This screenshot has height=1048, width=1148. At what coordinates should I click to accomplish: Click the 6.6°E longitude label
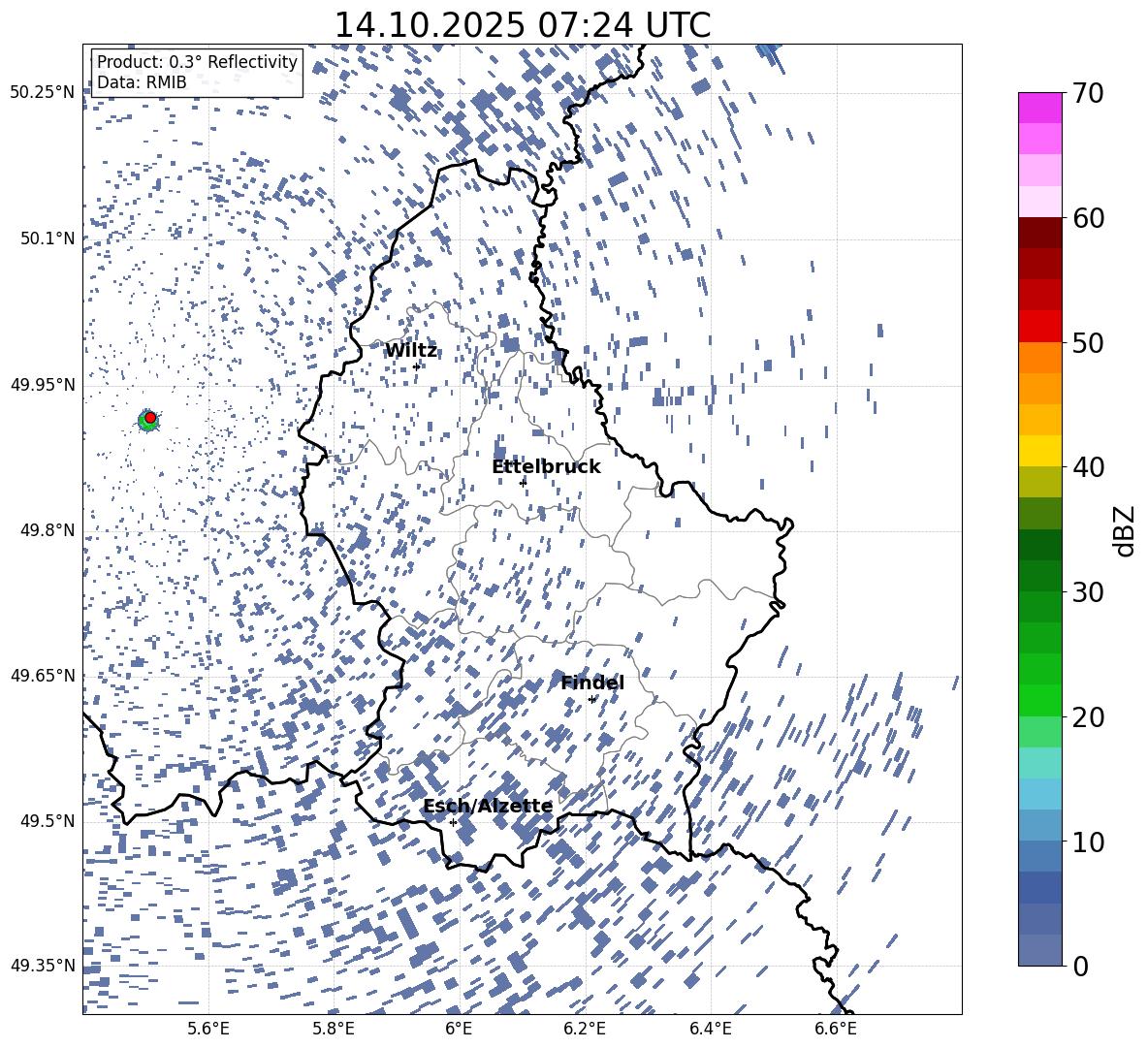(836, 1029)
